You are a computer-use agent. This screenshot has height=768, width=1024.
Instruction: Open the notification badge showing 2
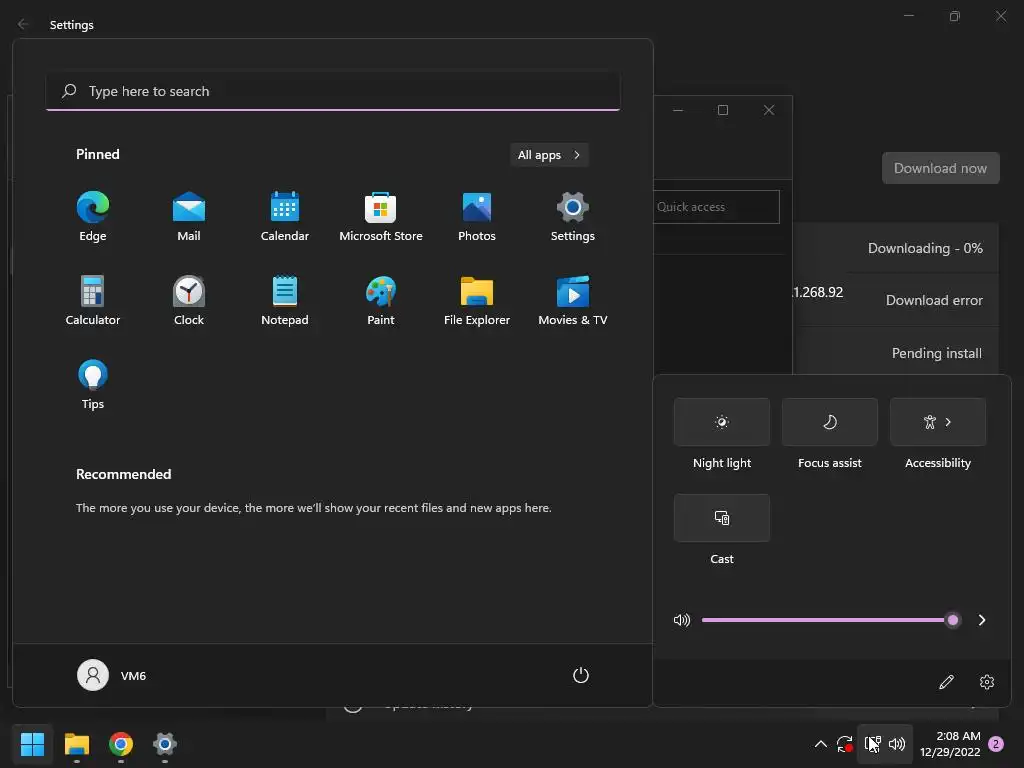pos(996,744)
